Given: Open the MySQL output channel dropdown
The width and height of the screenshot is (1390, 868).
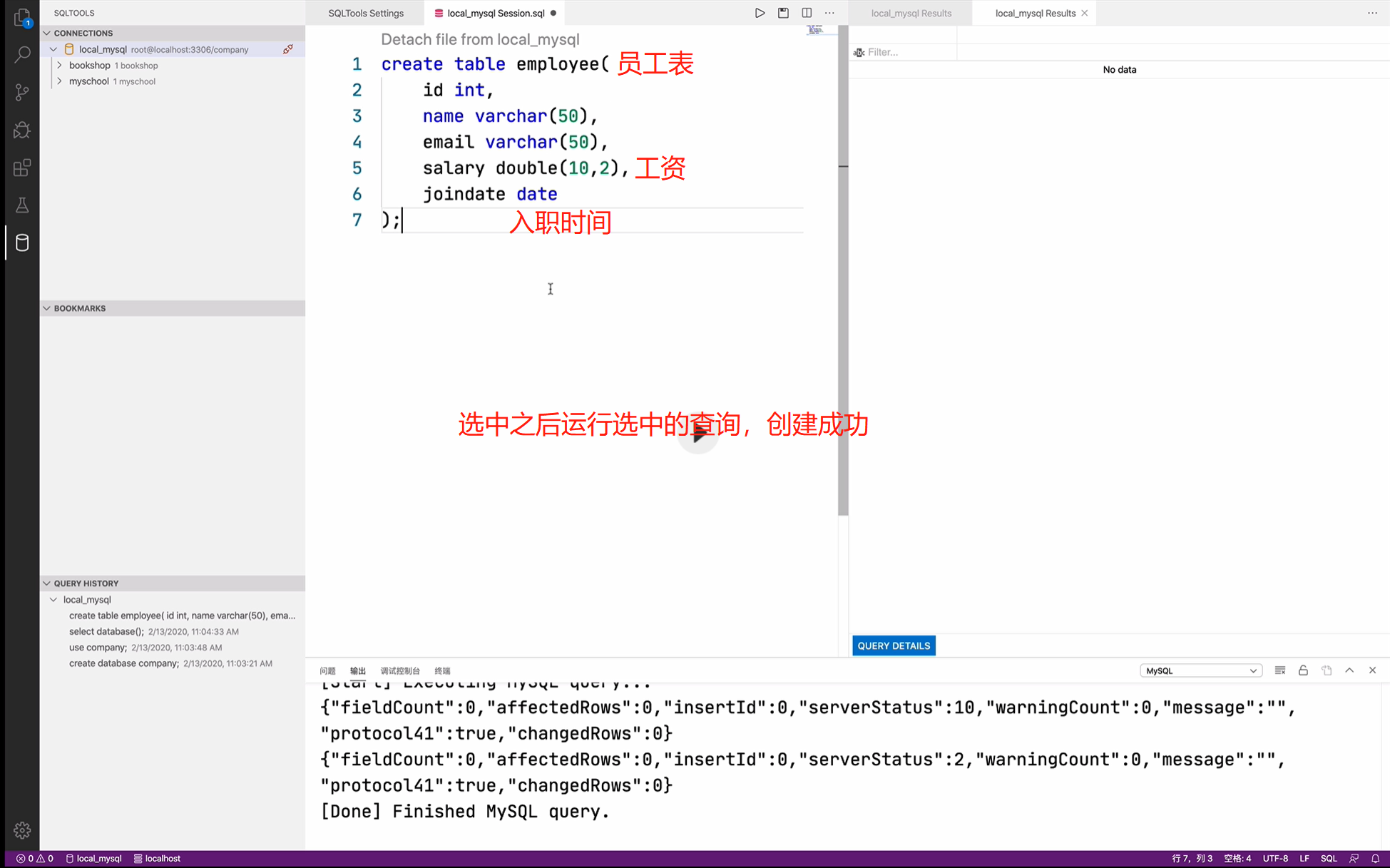Looking at the screenshot, I should click(1201, 670).
